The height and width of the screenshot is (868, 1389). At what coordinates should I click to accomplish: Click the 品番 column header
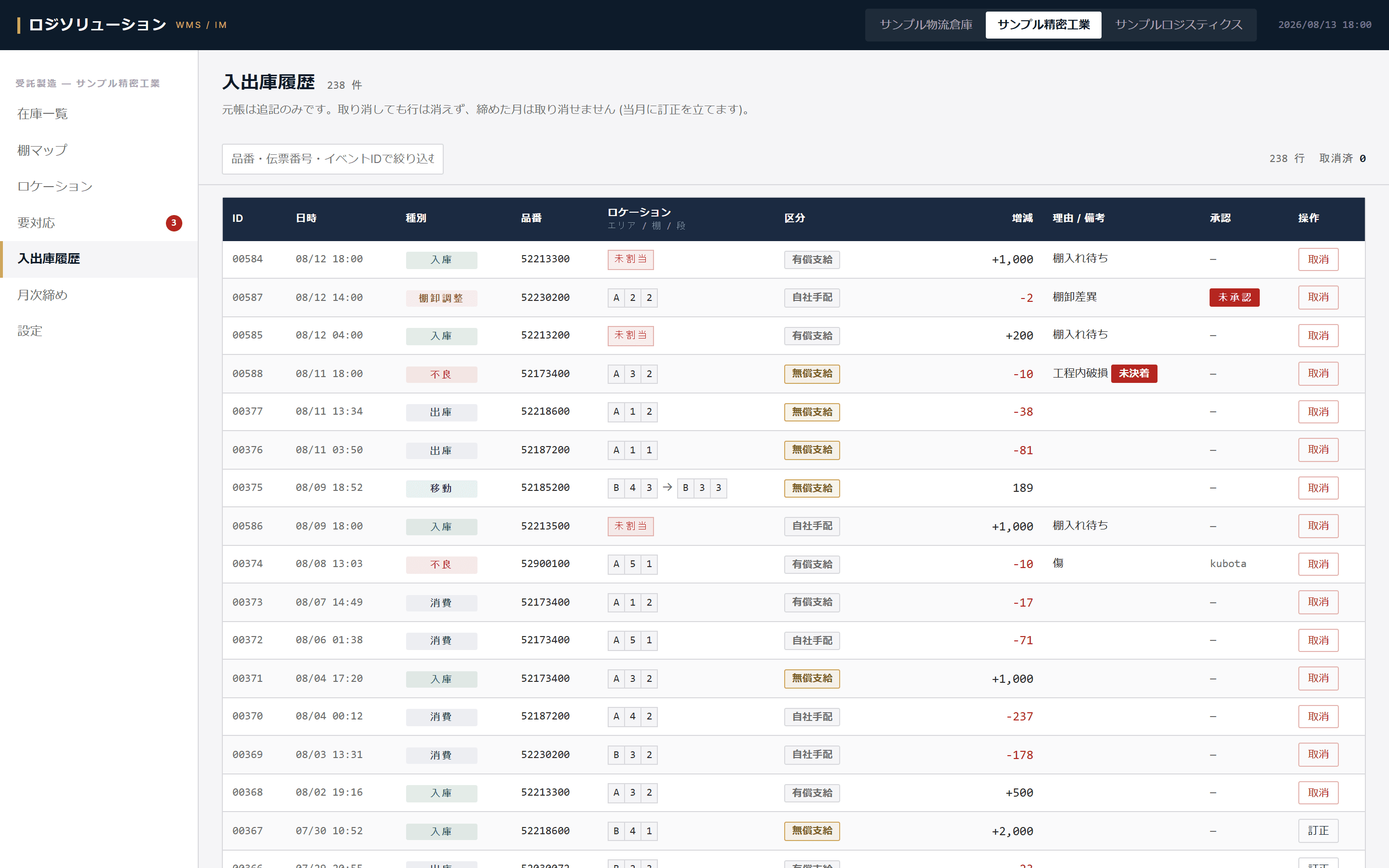[x=531, y=218]
